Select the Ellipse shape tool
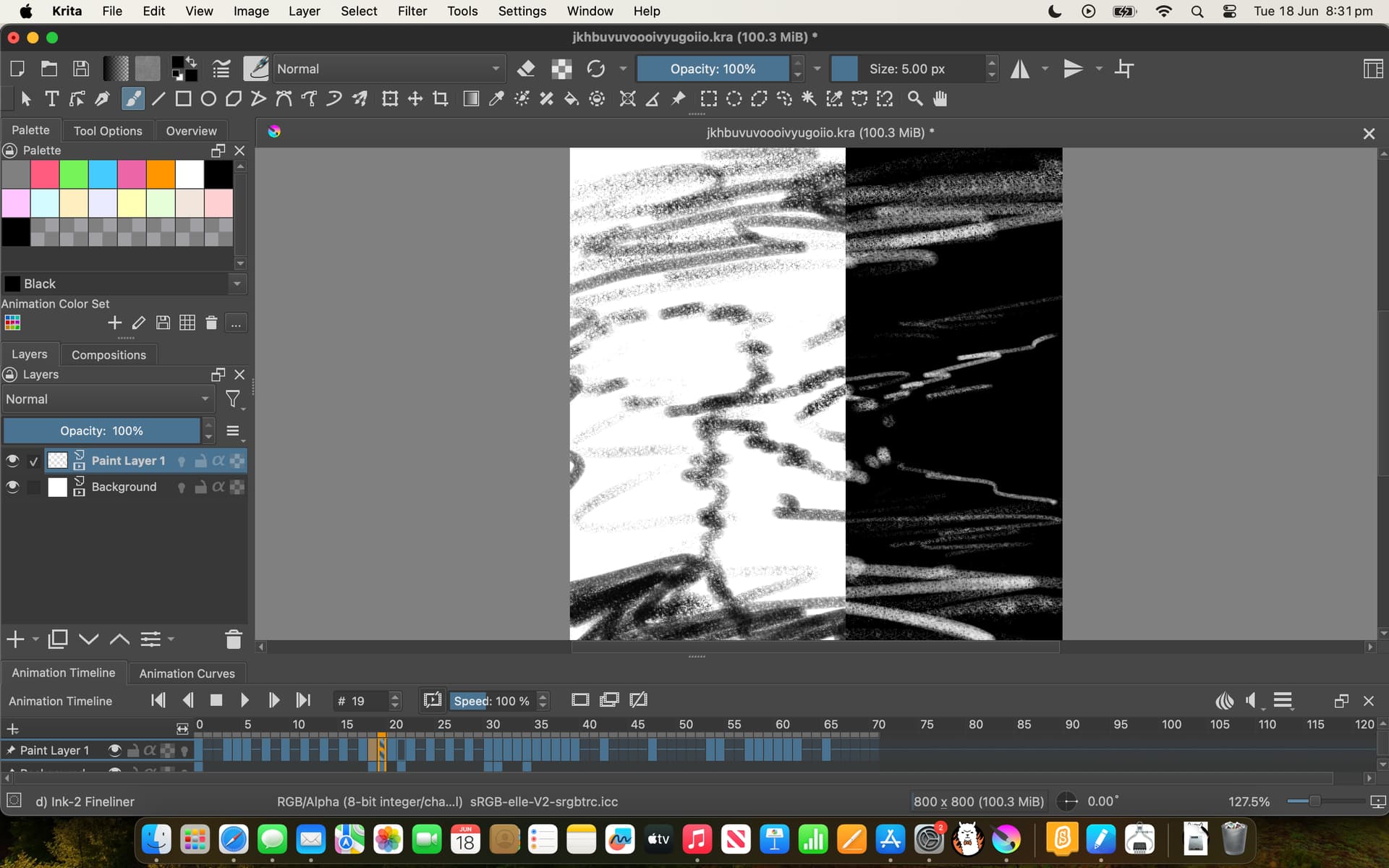This screenshot has height=868, width=1389. click(208, 99)
